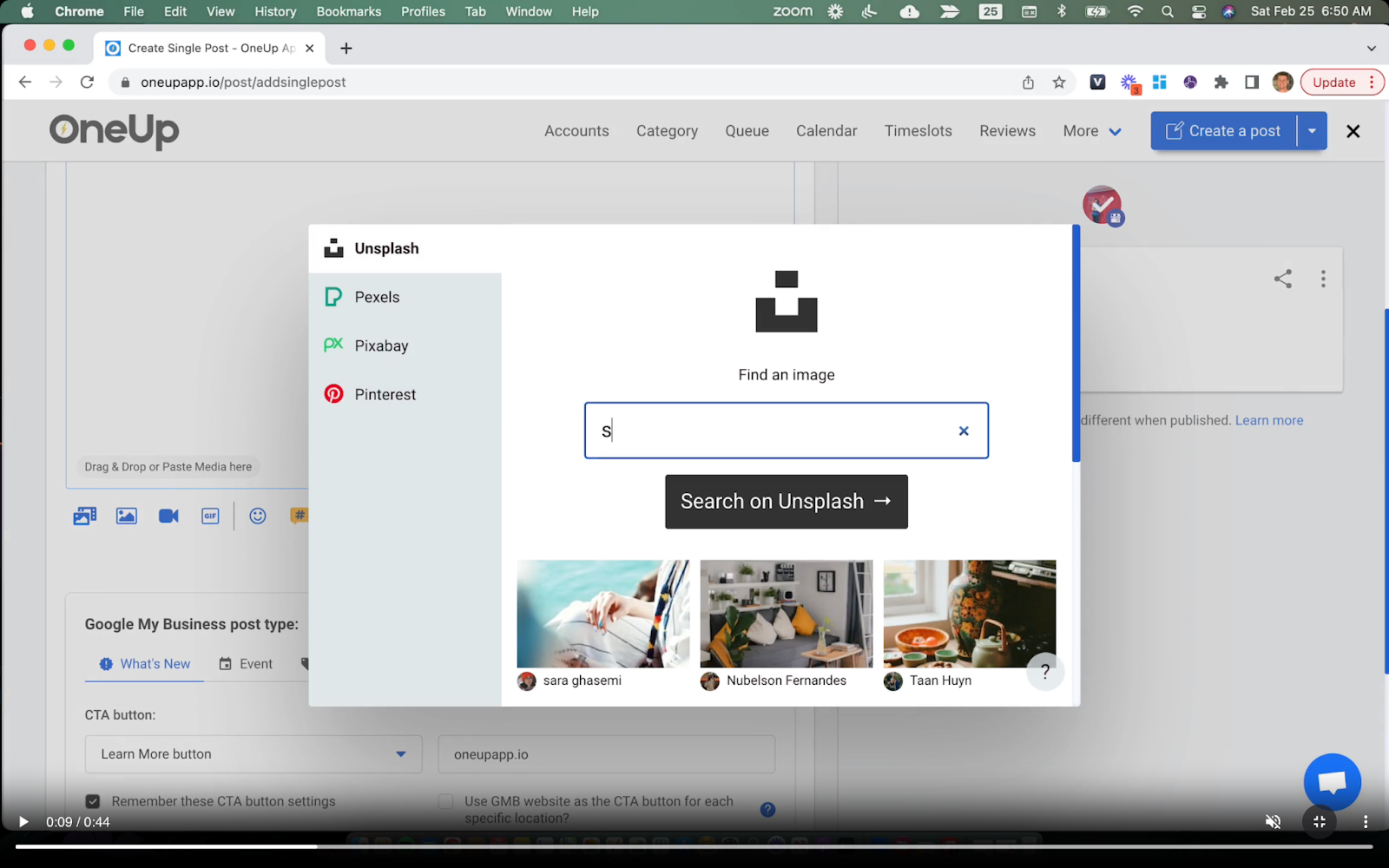This screenshot has height=868, width=1389.
Task: Click the blue help icon beside GMB option
Action: [767, 810]
